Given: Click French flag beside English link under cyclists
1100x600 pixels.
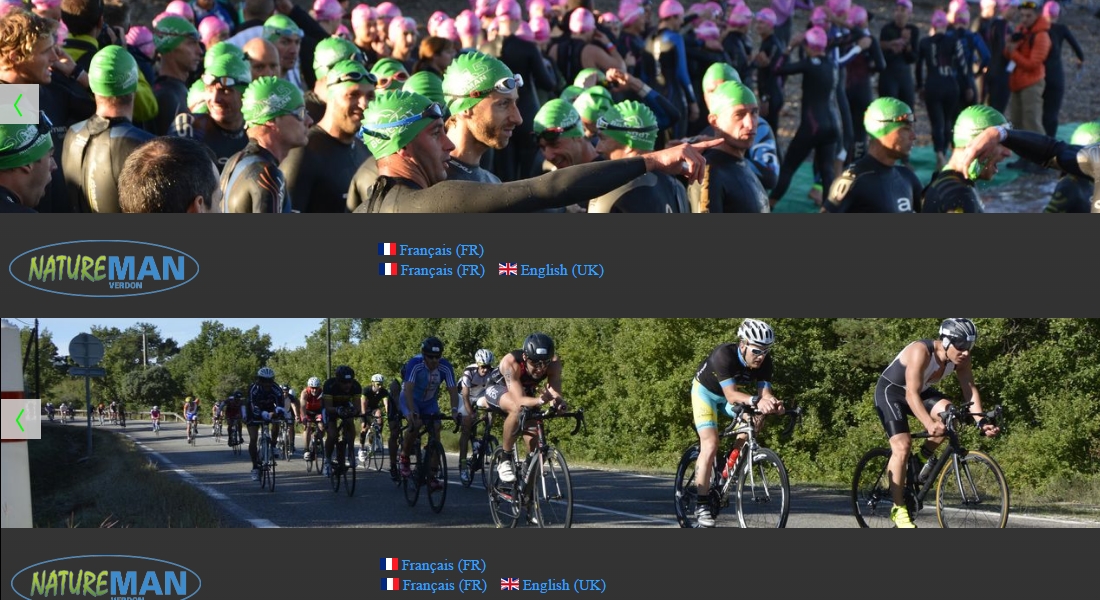Looking at the screenshot, I should point(391,584).
